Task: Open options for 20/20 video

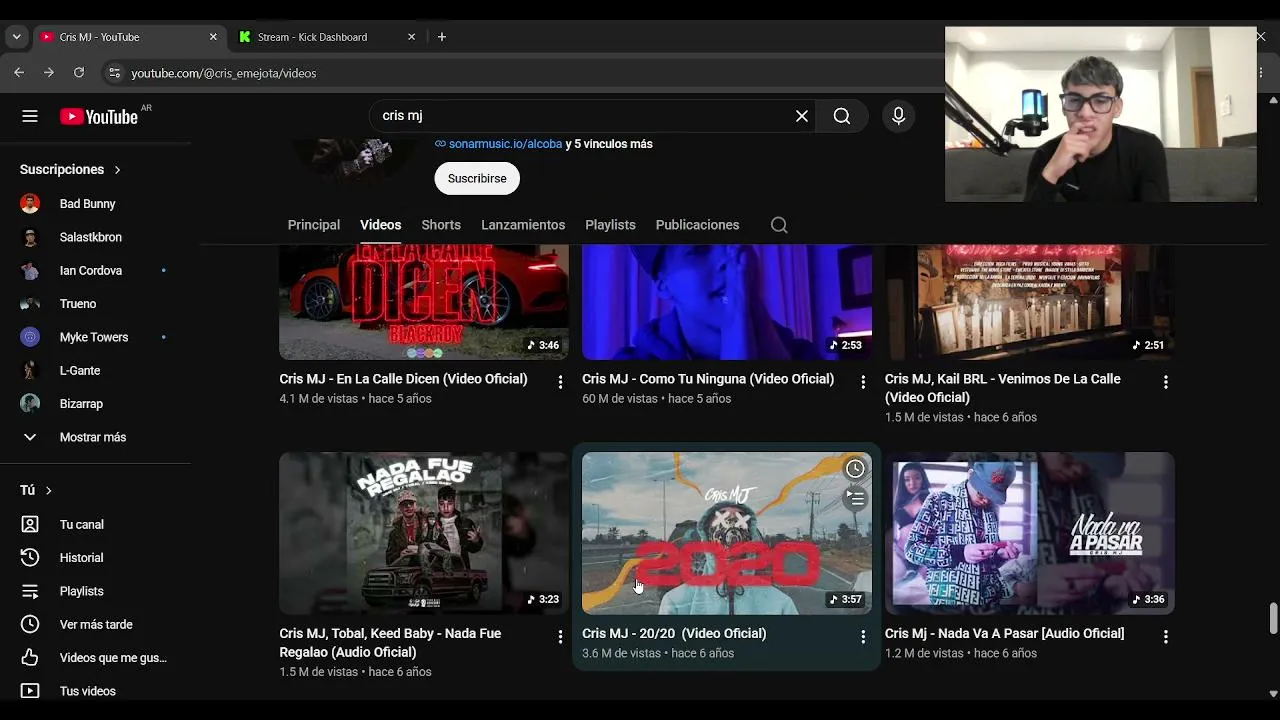Action: pos(863,636)
